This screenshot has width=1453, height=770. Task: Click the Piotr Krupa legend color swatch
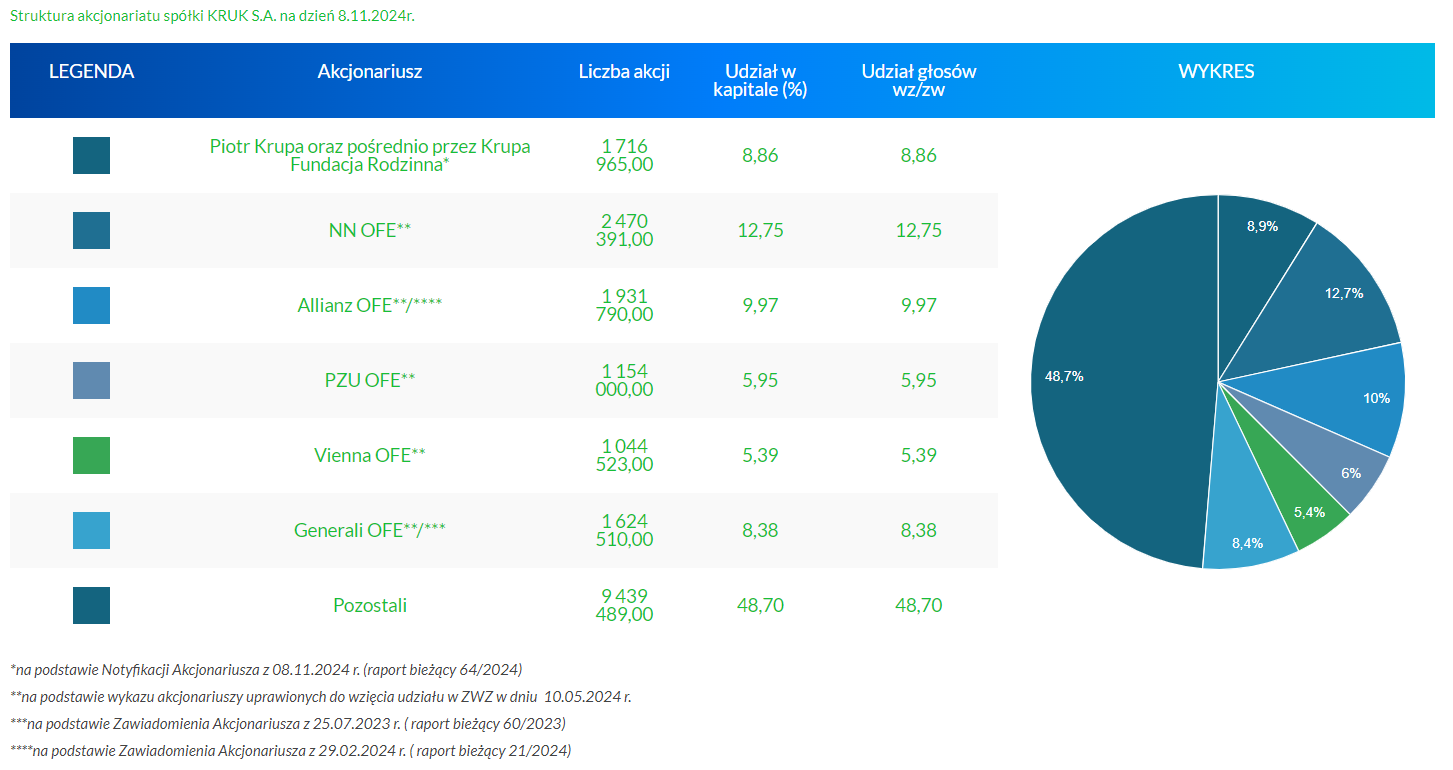[x=91, y=155]
